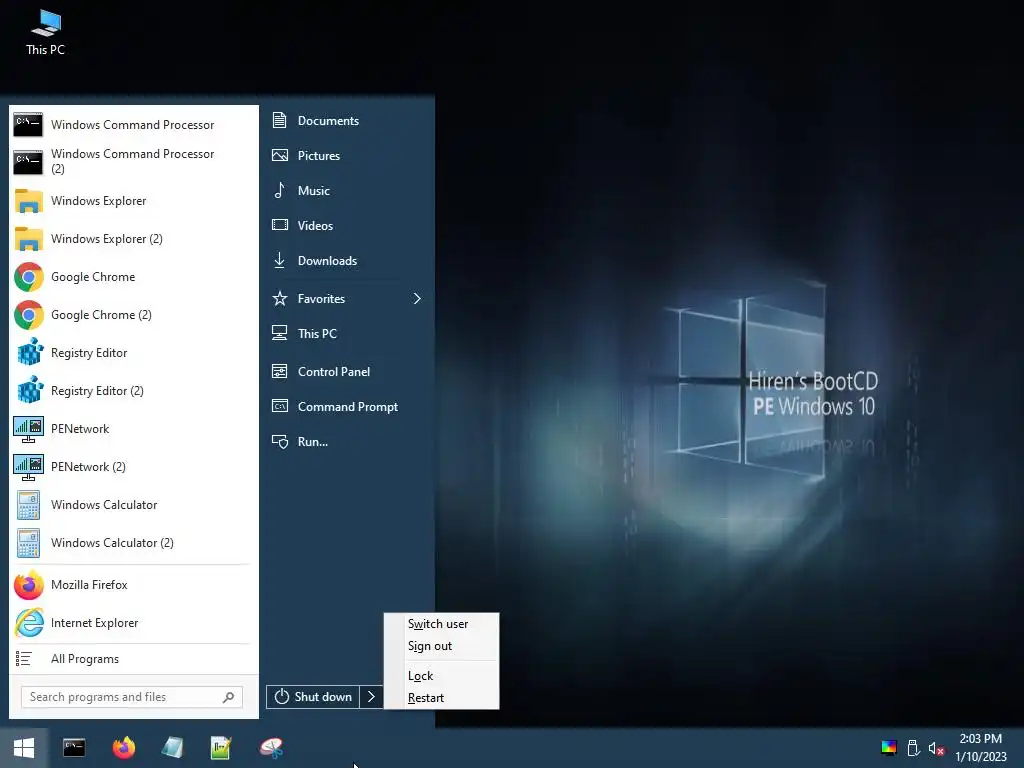Screen dimensions: 1024x768
Task: Start PENetwork (2)
Action: point(133,466)
